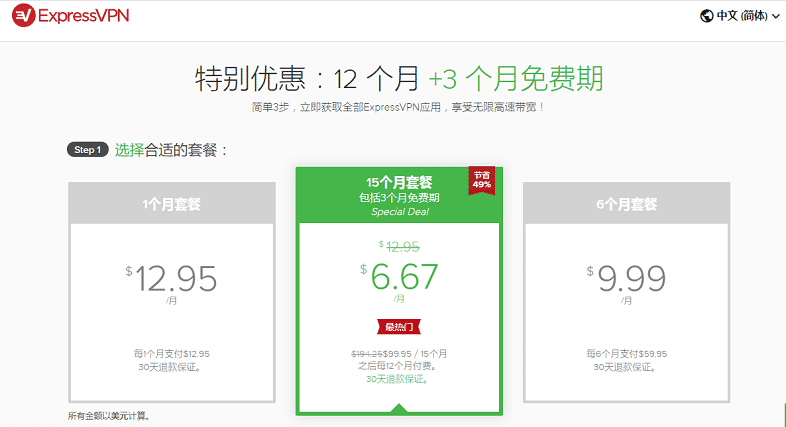Select the 1个月套餐 plan header
786x427 pixels.
tap(170, 204)
